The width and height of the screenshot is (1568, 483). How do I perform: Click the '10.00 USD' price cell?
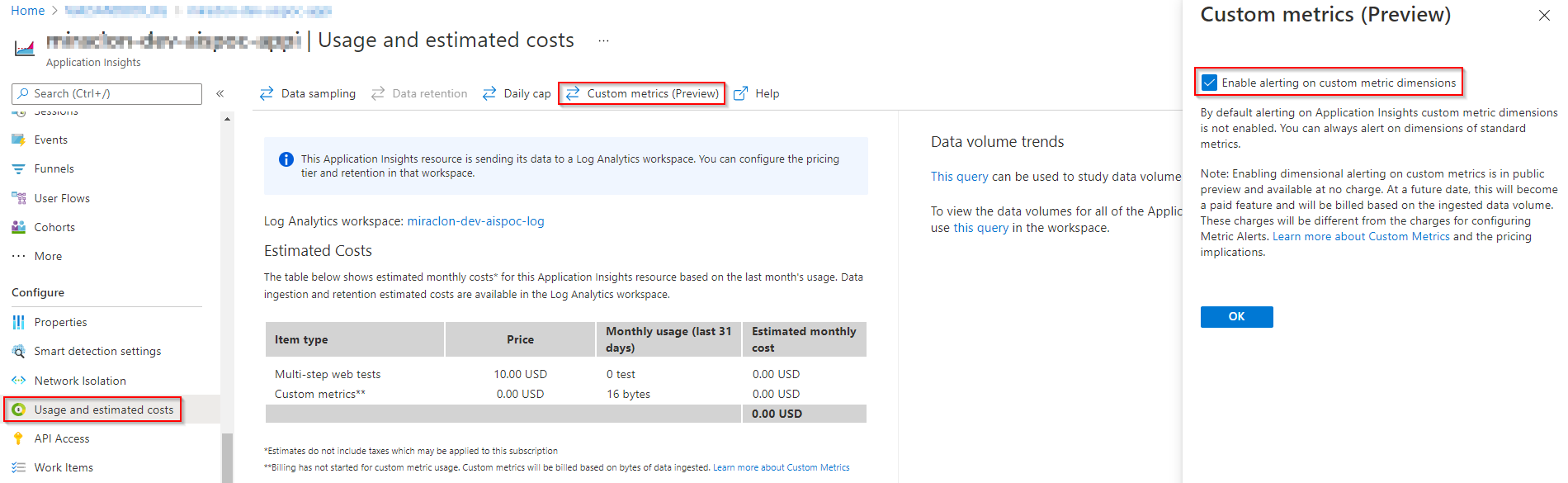520,374
